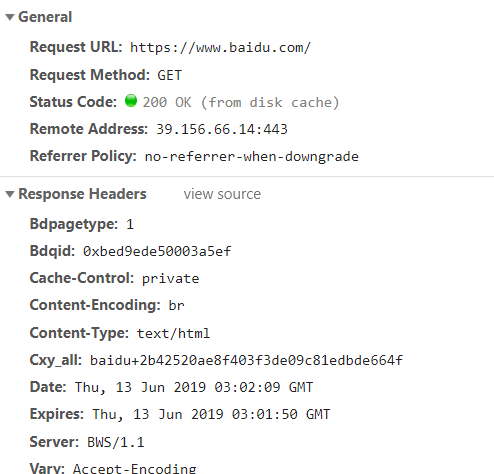Click the green status code indicator
Viewport: 494px width, 474px height.
point(131,101)
